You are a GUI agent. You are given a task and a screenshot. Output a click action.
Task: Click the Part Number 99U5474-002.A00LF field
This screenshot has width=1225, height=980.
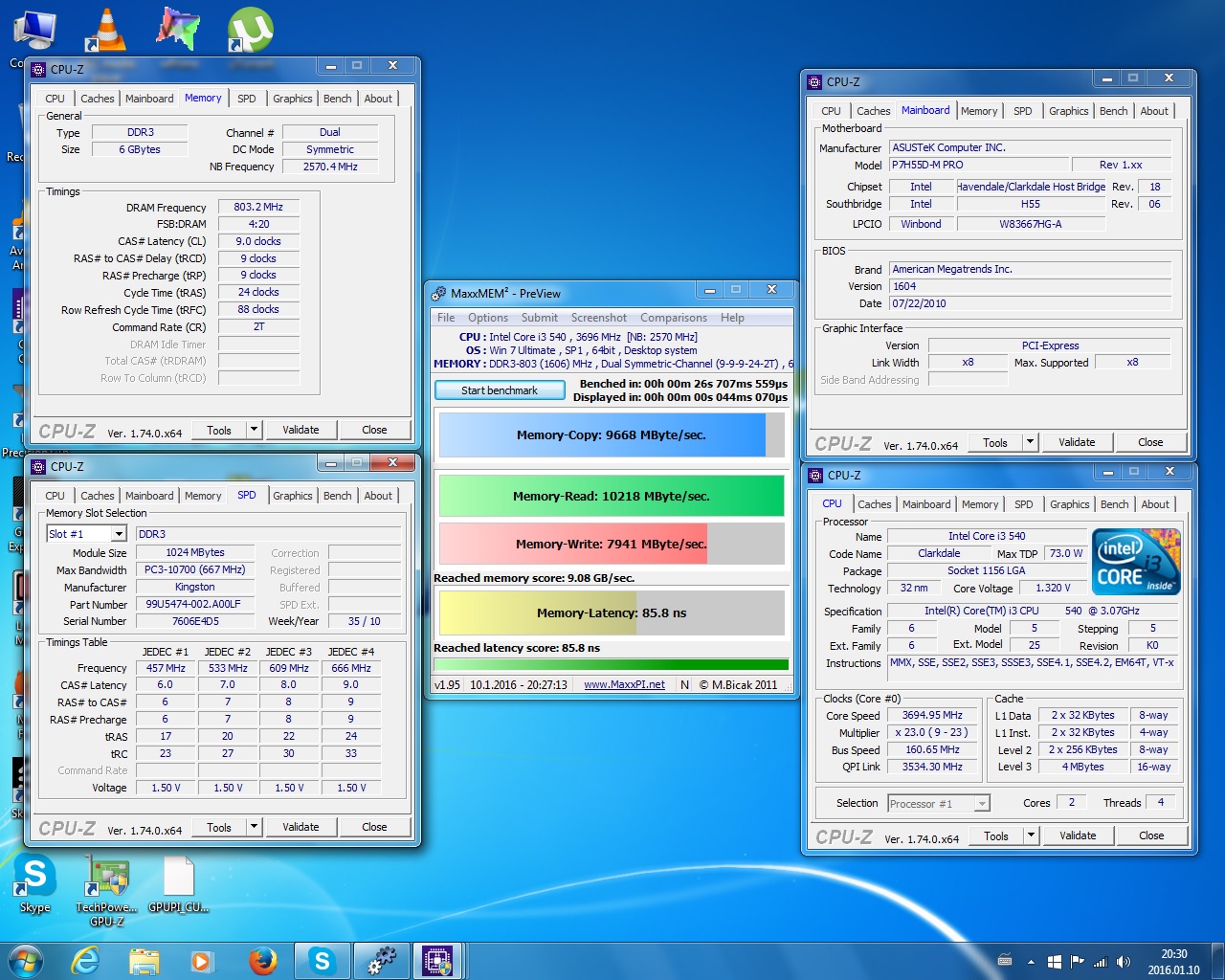(195, 605)
